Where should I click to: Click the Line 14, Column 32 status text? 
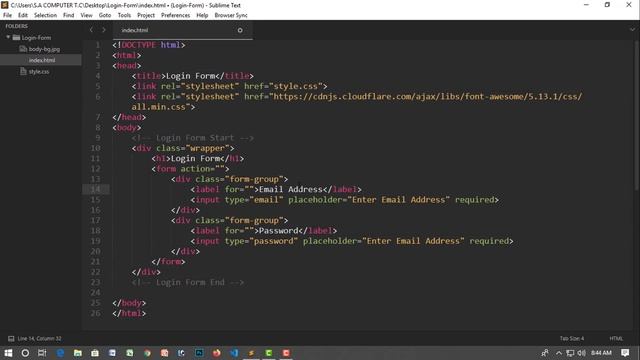(39, 338)
